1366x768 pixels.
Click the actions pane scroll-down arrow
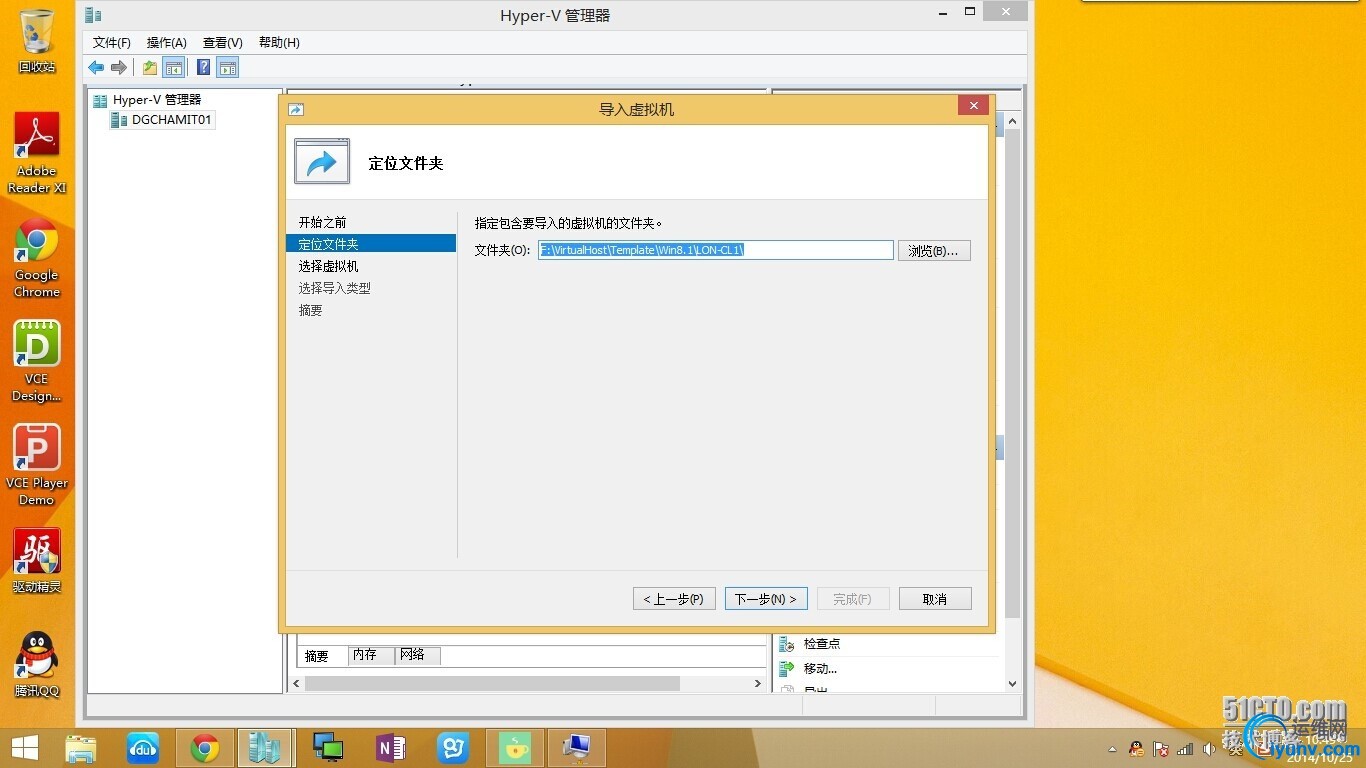pyautogui.click(x=1012, y=684)
